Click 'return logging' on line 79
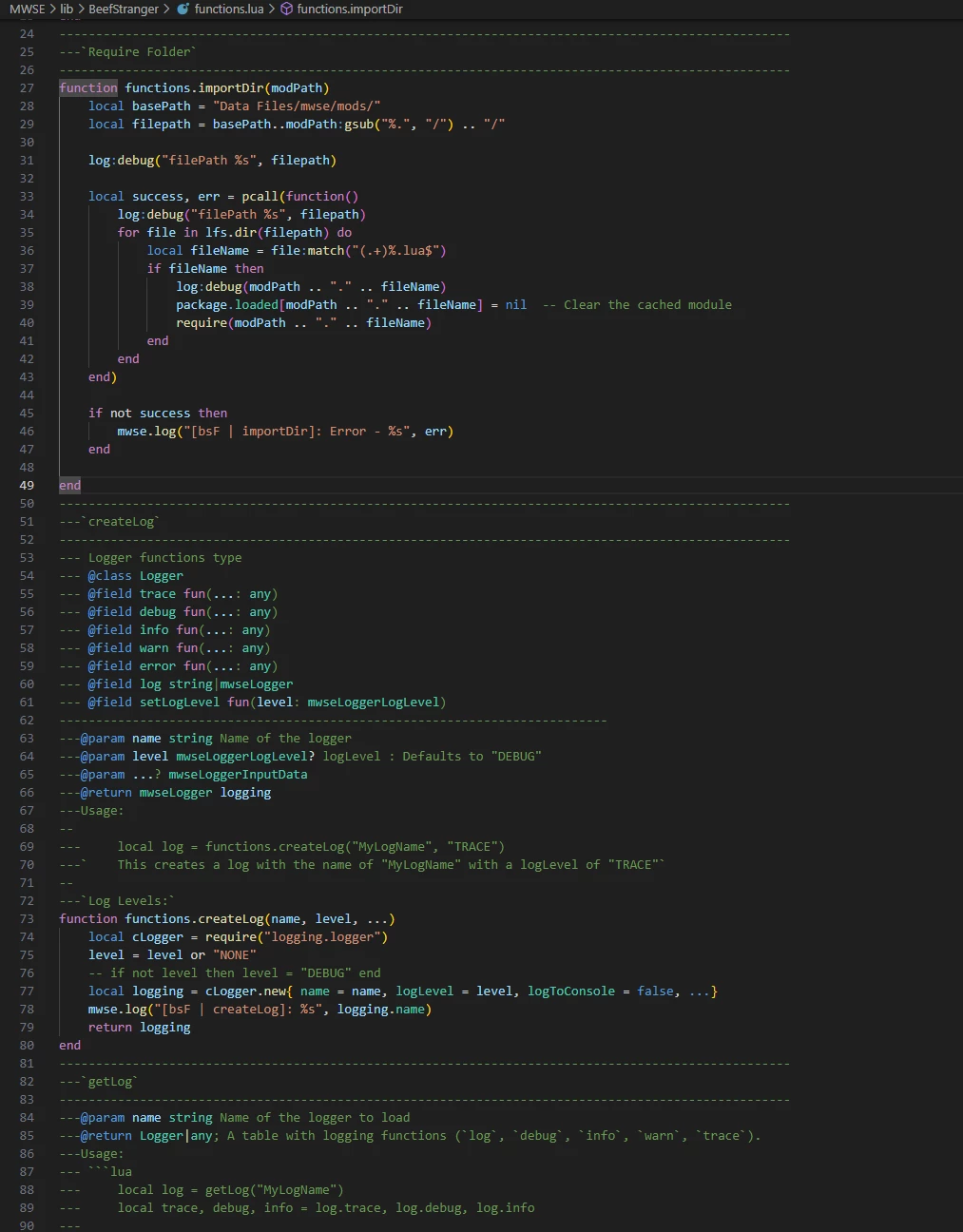963x1232 pixels. coord(140,1028)
